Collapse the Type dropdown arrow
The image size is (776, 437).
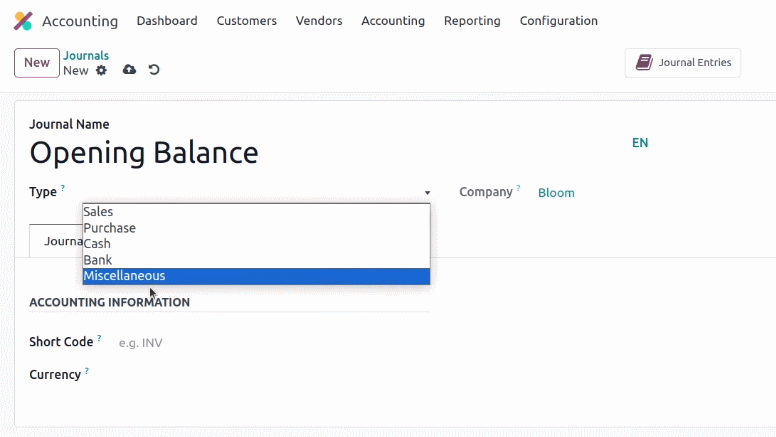tap(427, 193)
